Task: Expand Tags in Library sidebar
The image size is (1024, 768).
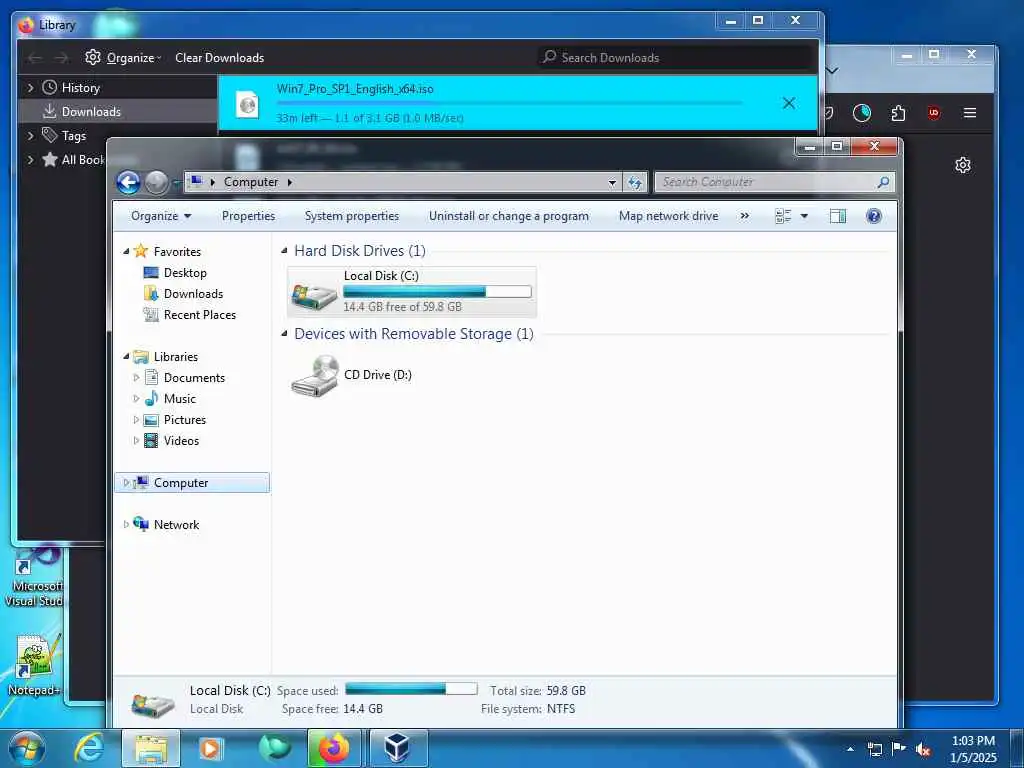Action: point(30,136)
